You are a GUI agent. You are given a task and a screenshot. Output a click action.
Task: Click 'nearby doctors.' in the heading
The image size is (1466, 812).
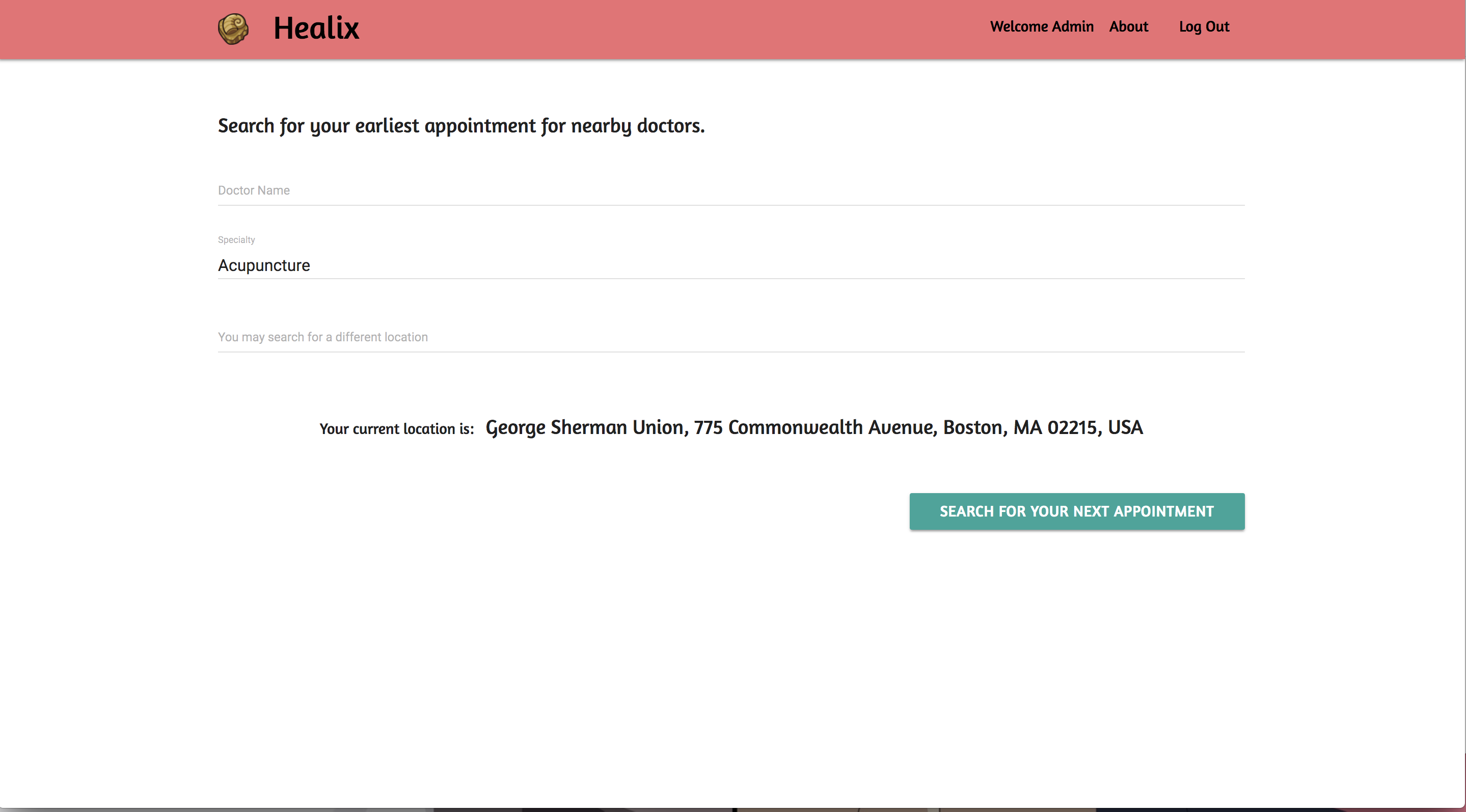click(637, 126)
